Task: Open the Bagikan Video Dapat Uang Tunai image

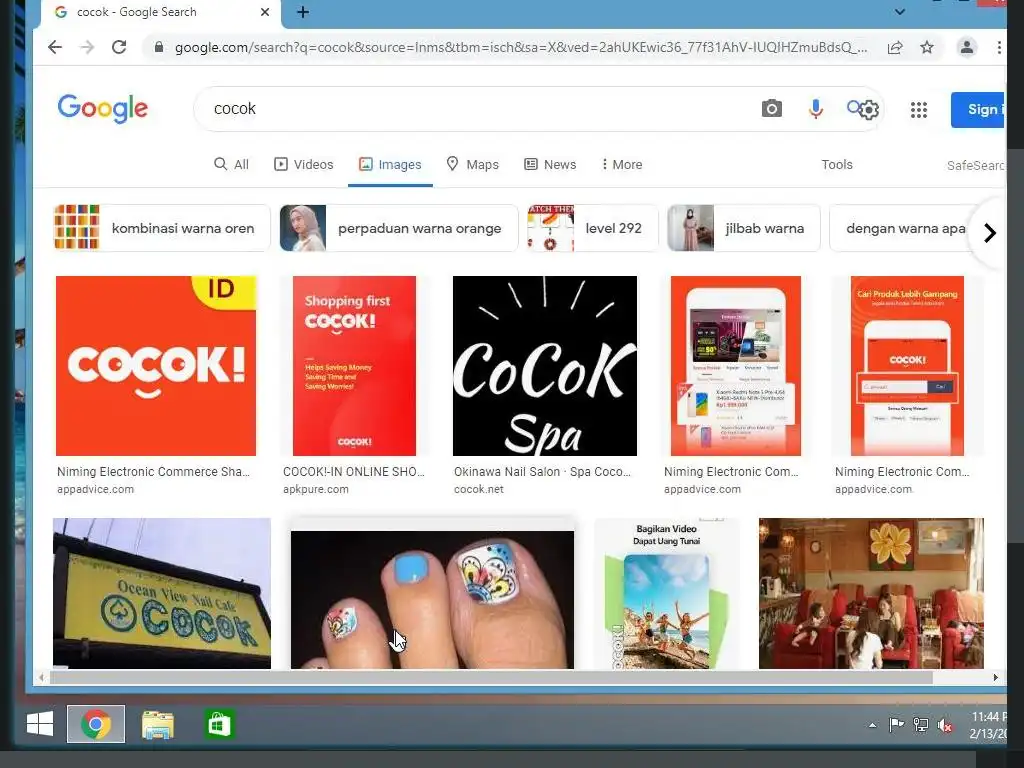Action: 666,593
